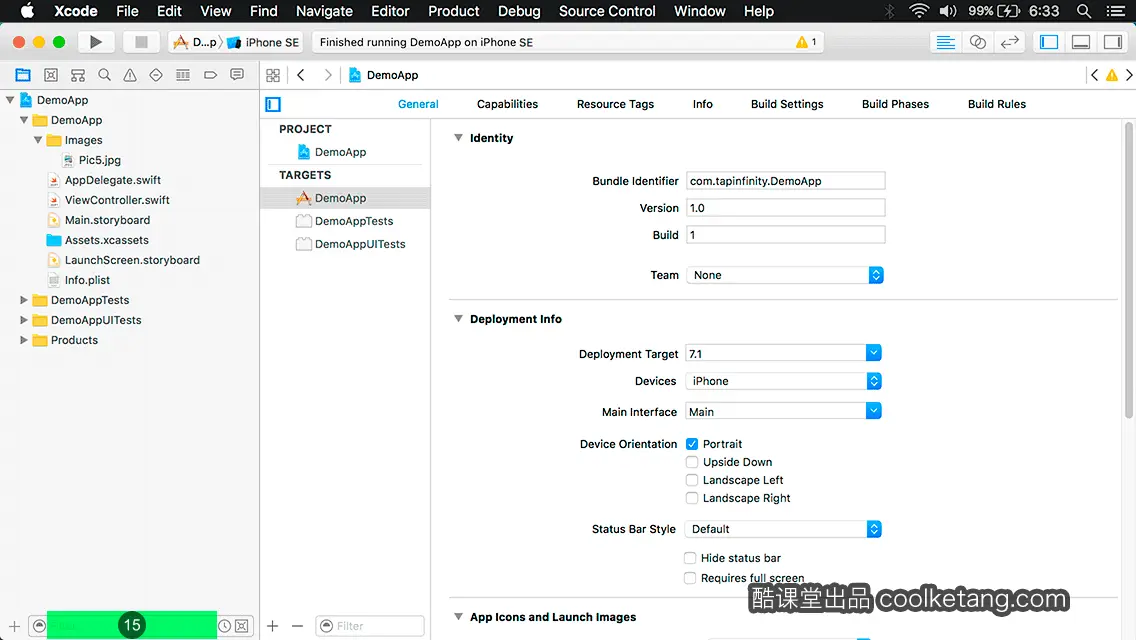Run the app with the Play button

pyautogui.click(x=95, y=42)
